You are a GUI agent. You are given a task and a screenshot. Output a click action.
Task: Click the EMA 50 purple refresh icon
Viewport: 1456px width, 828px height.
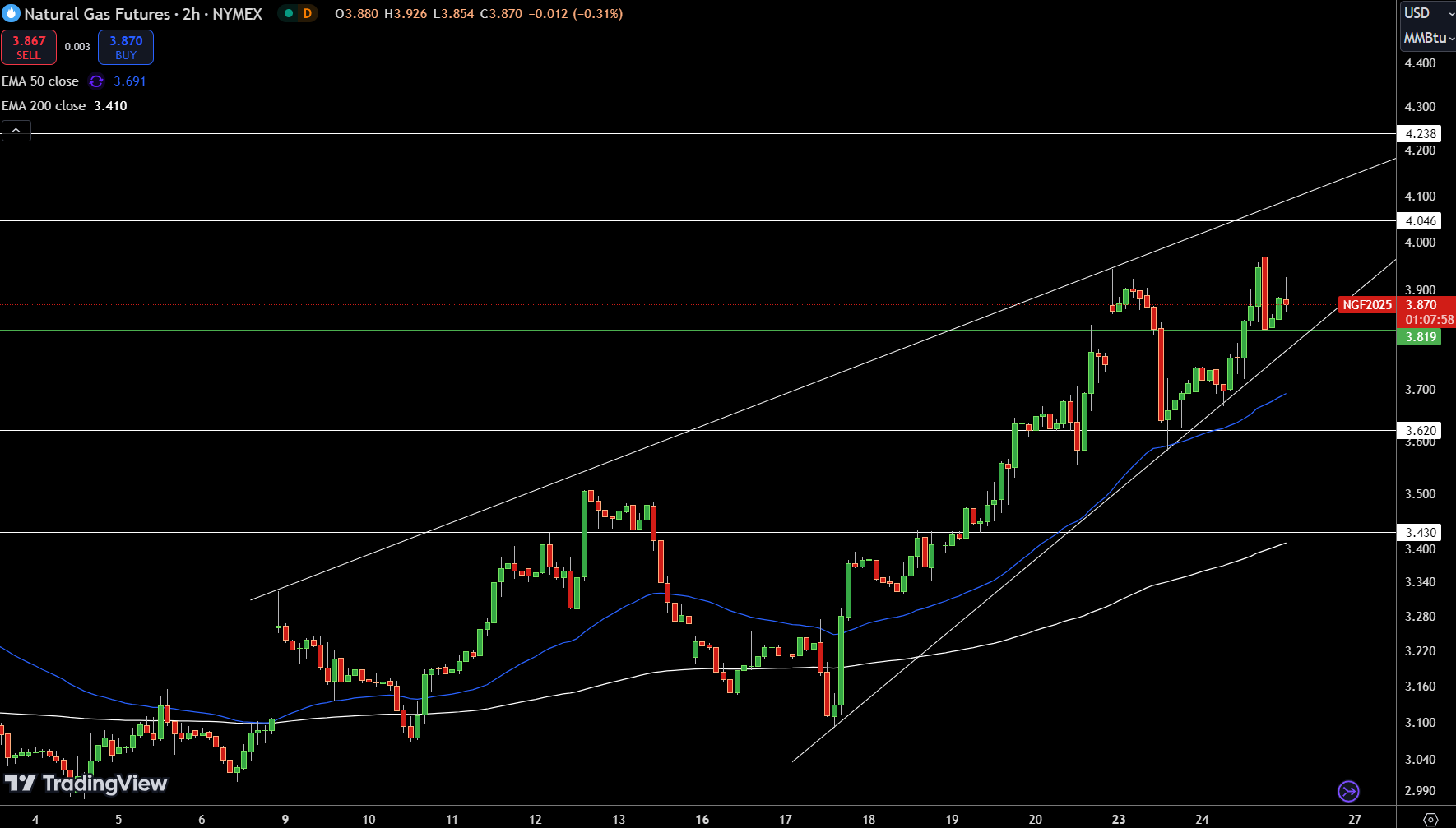coord(96,81)
